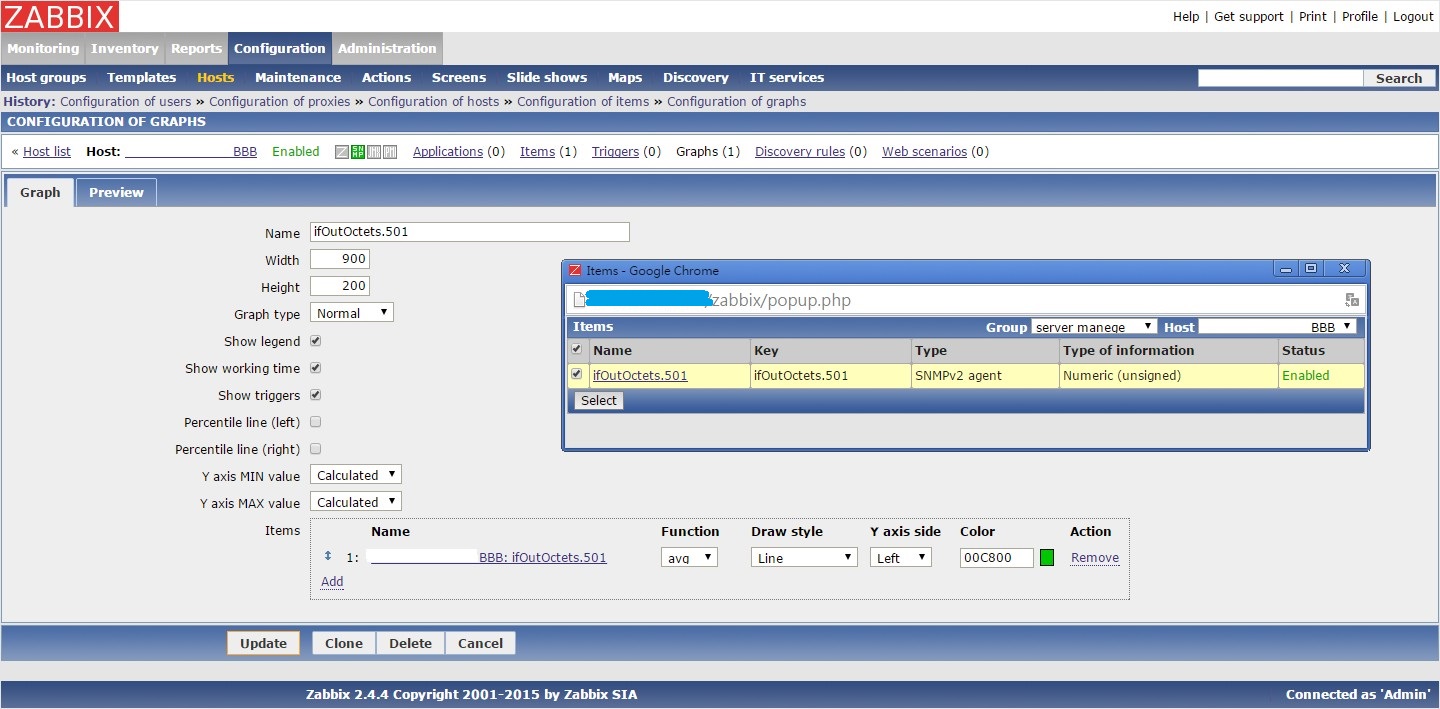The image size is (1440, 709).
Task: Click the Delete button
Action: pyautogui.click(x=410, y=643)
